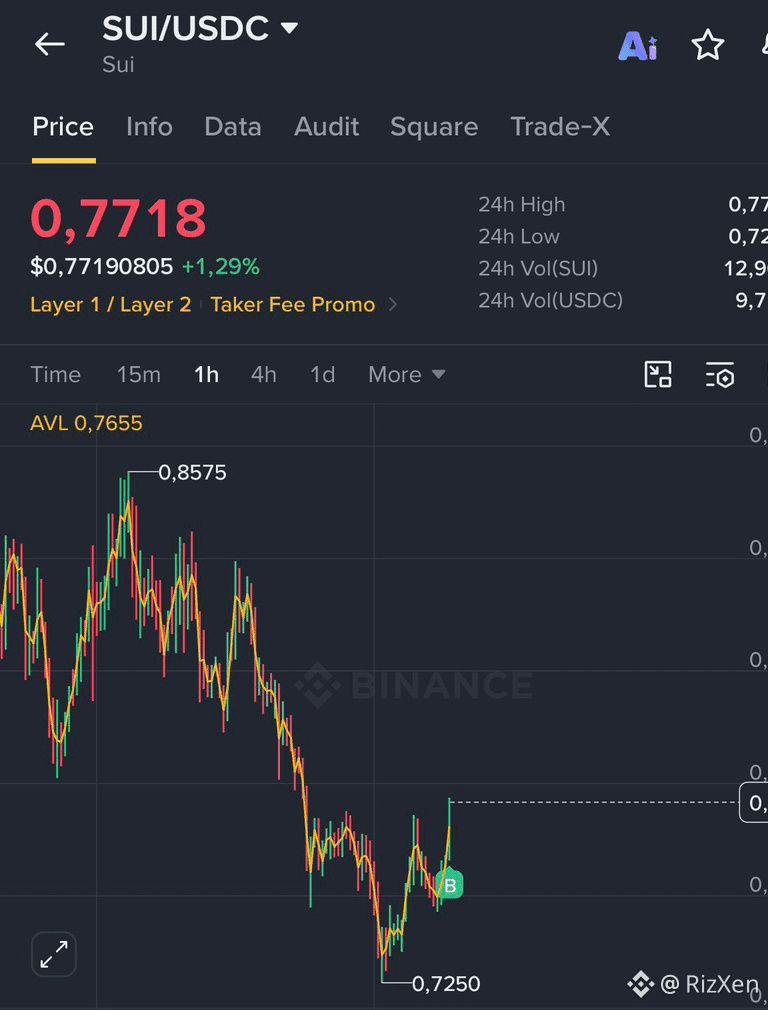The width and height of the screenshot is (768, 1010).
Task: Click the AVL 0,7655 label
Action: [x=86, y=423]
